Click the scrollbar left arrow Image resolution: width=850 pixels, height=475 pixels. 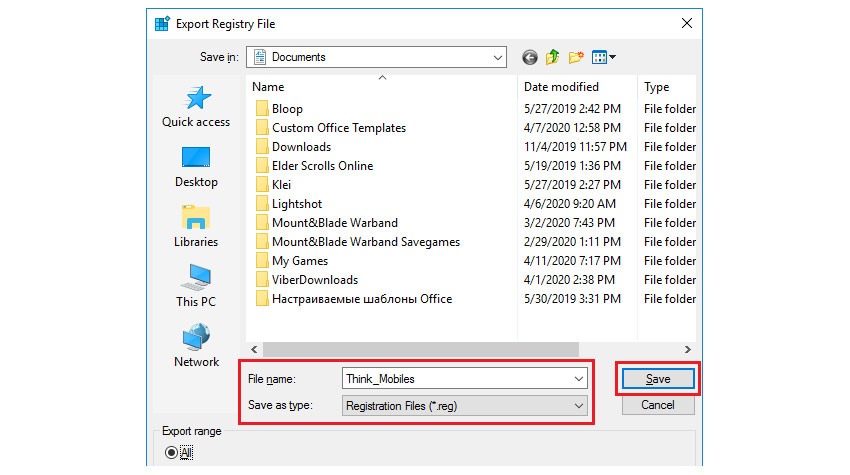(254, 350)
